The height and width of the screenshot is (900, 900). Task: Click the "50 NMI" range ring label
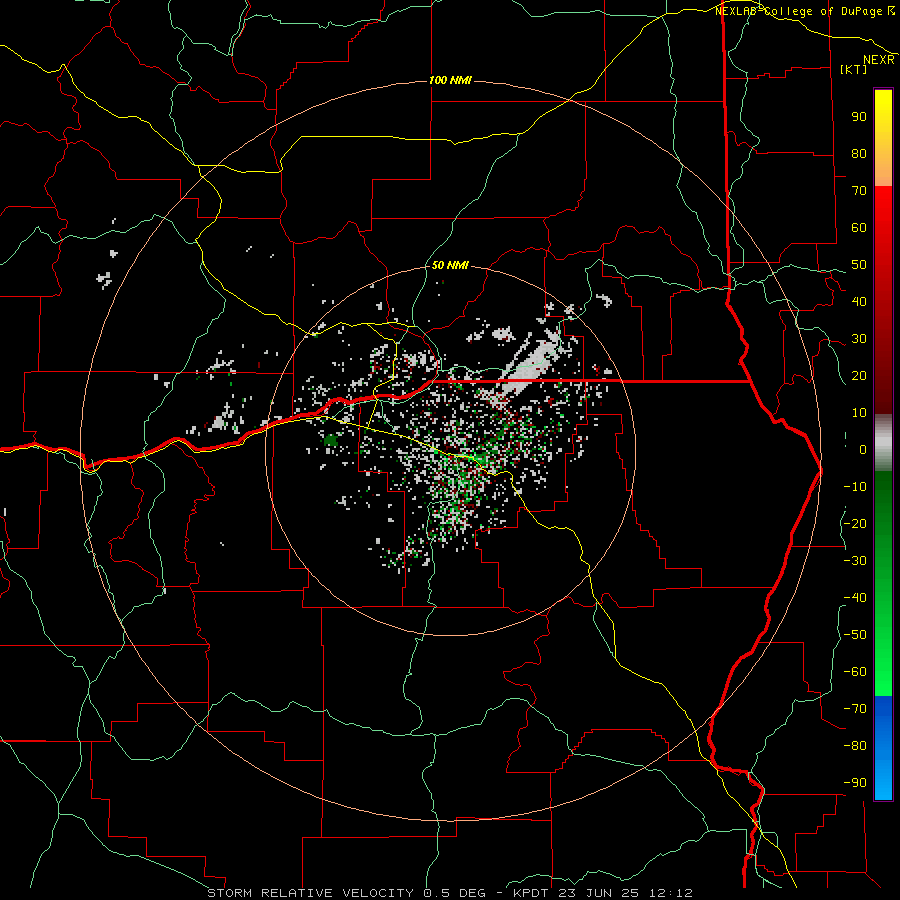450,265
